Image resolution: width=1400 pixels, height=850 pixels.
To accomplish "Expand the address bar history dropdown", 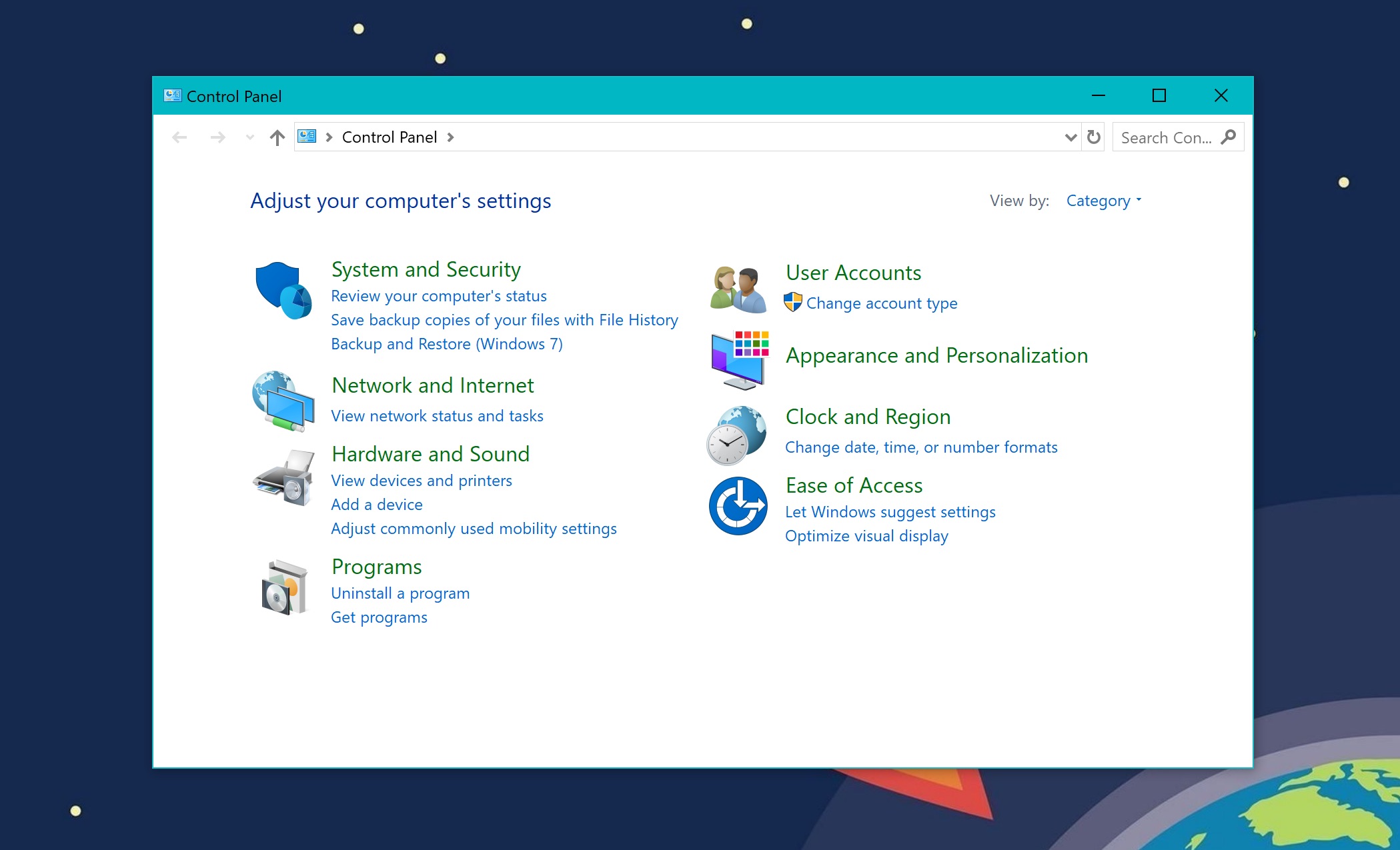I will (x=1071, y=137).
